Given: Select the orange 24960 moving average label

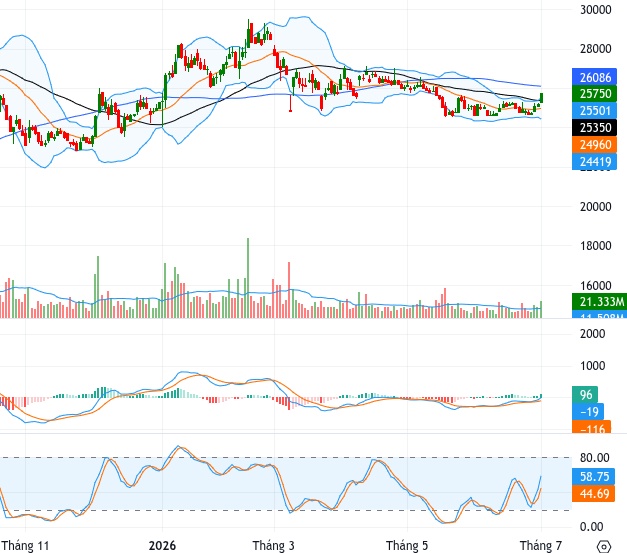Looking at the screenshot, I should coord(595,145).
